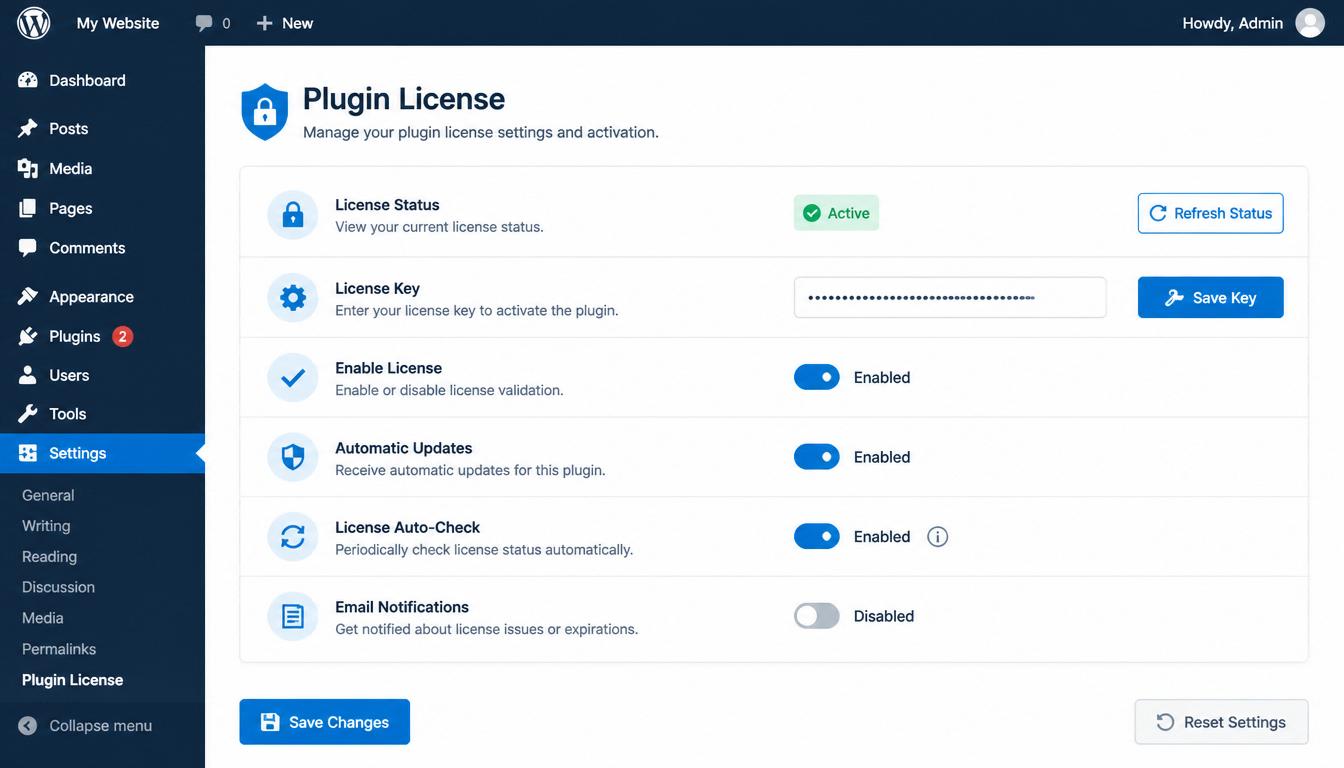Image resolution: width=1344 pixels, height=768 pixels.
Task: Click the plugins update count badge
Action: (x=122, y=336)
